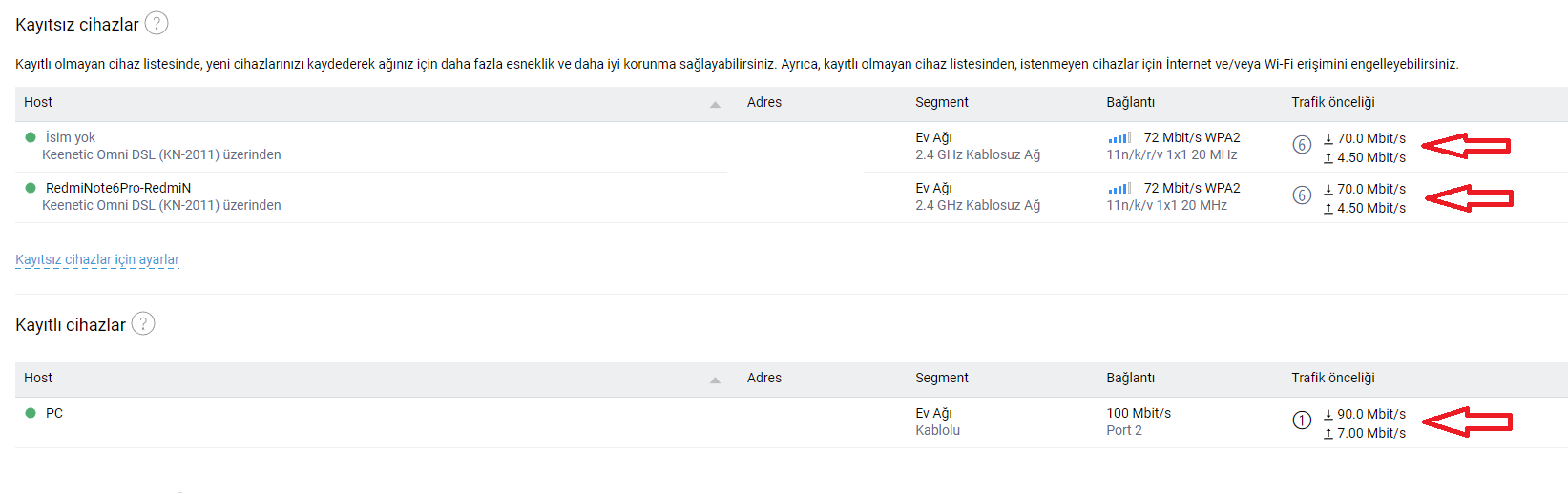Click priority 1 icon for PC
The image size is (1568, 493).
tap(1302, 421)
